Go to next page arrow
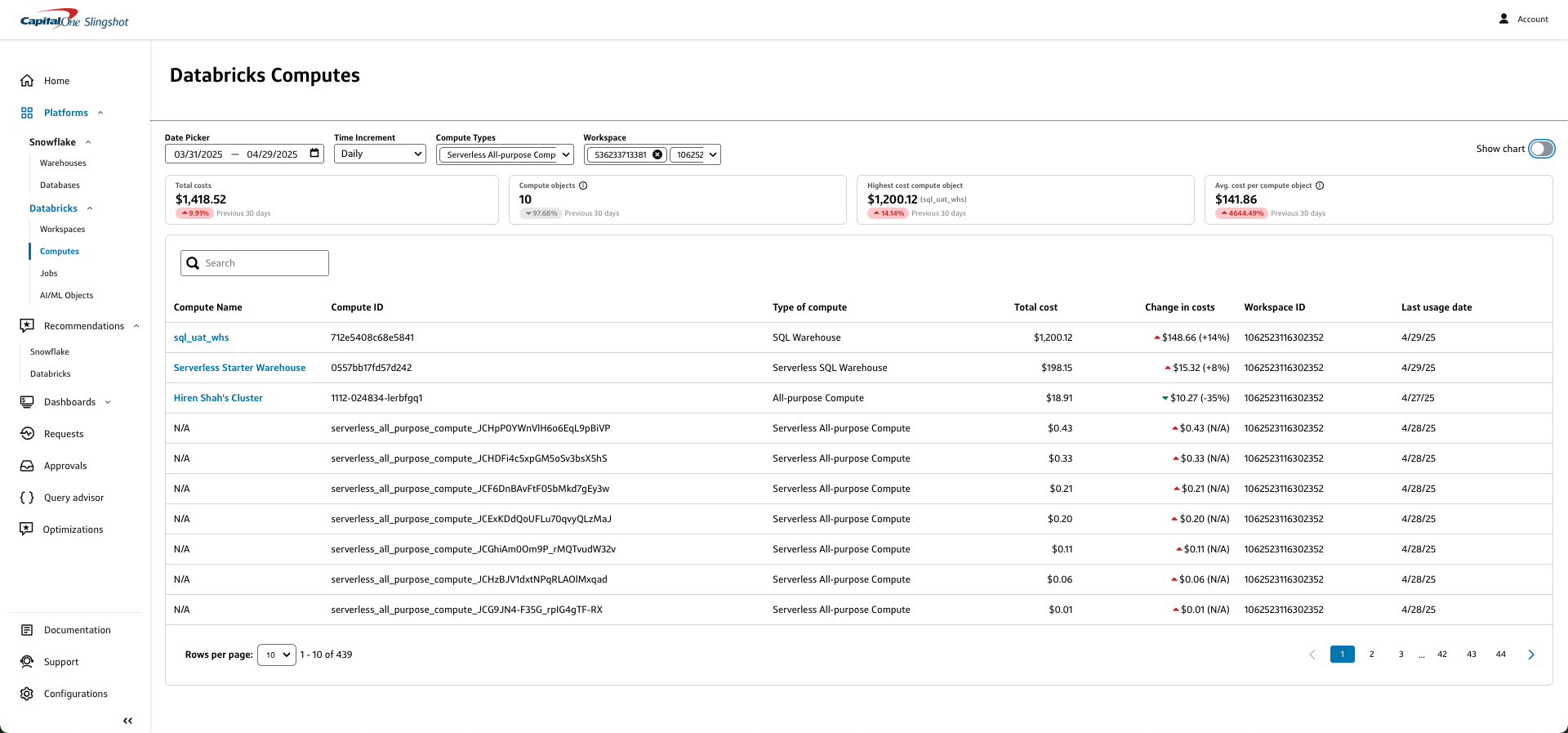Screen dimensions: 1568x733 click(x=1531, y=655)
